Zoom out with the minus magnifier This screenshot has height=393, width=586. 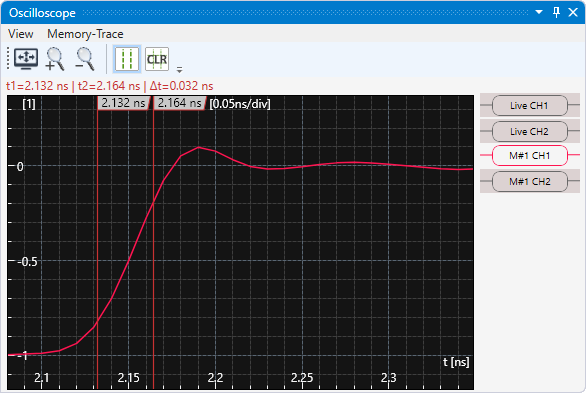point(85,59)
